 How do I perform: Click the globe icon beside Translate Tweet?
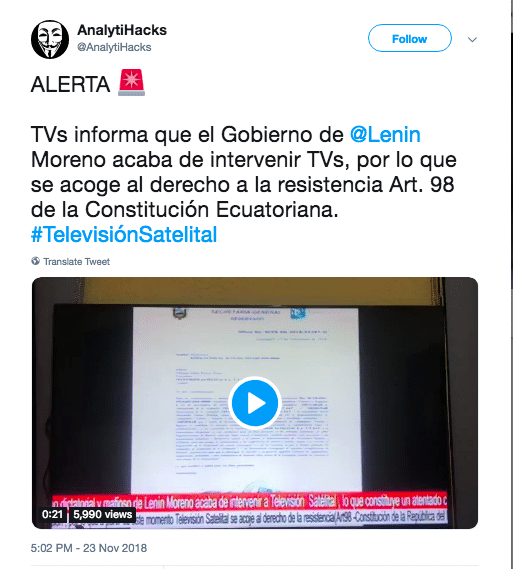pyautogui.click(x=35, y=261)
